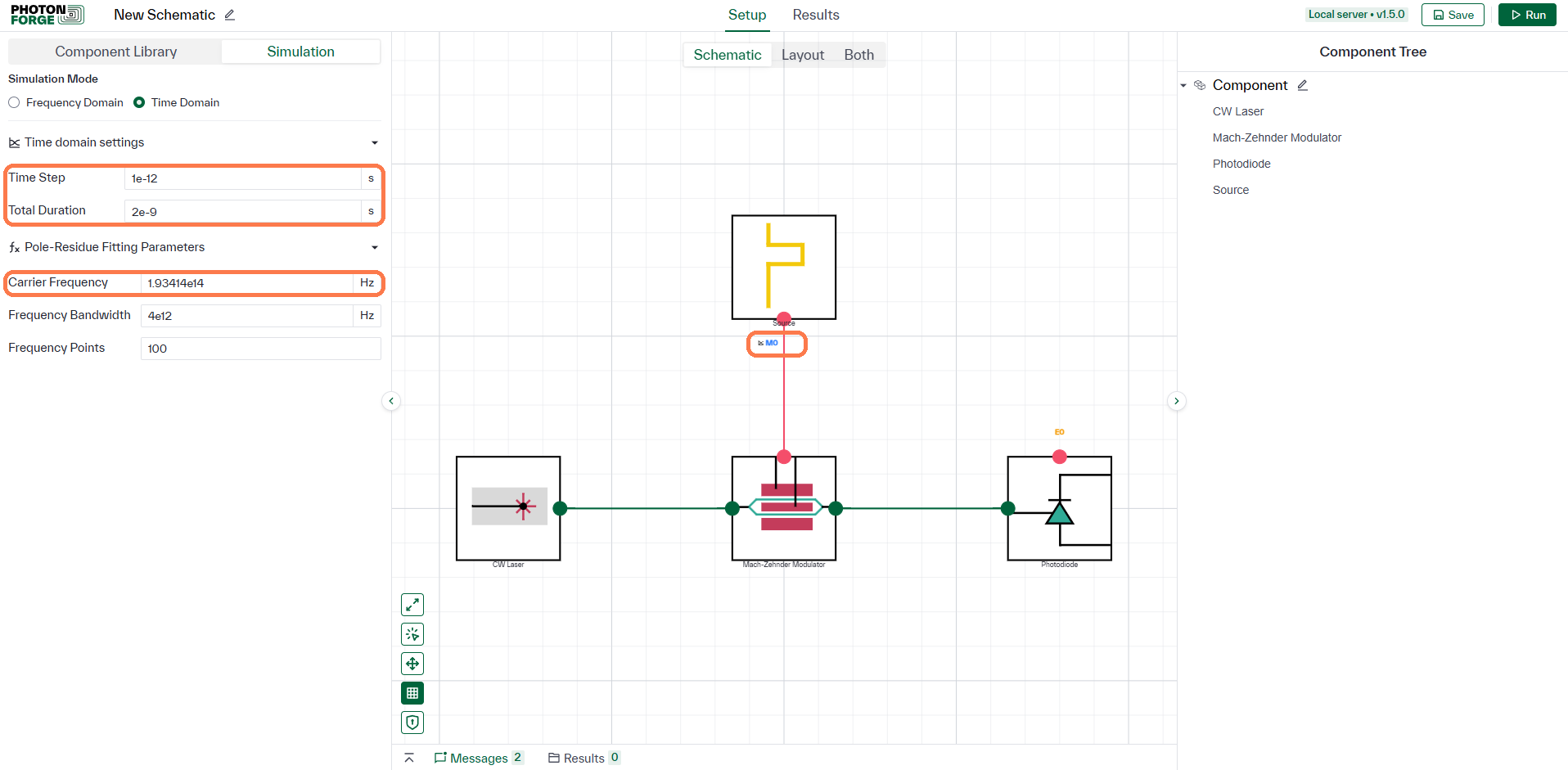Edit the New Schematic name pencil icon
Image resolution: width=1568 pixels, height=770 pixels.
pyautogui.click(x=230, y=15)
